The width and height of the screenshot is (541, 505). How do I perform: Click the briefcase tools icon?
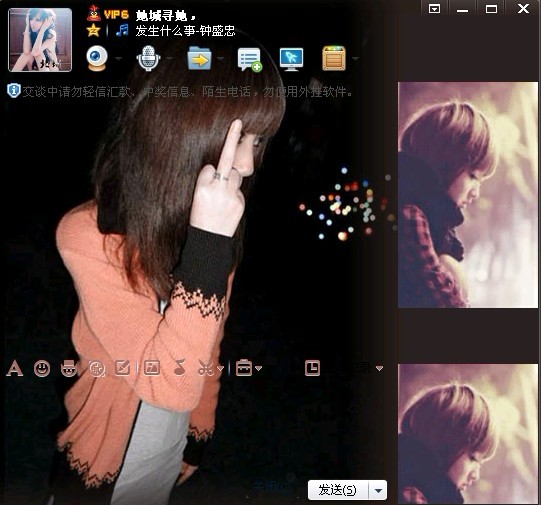point(244,368)
